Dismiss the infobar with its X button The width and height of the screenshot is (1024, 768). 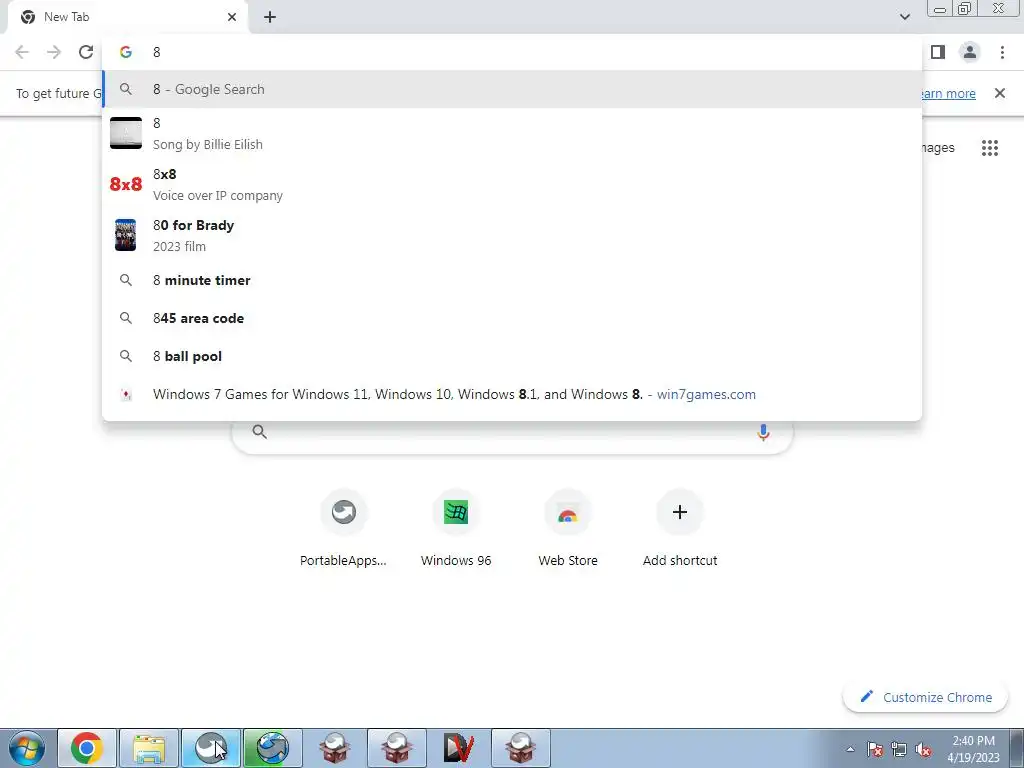[1000, 93]
